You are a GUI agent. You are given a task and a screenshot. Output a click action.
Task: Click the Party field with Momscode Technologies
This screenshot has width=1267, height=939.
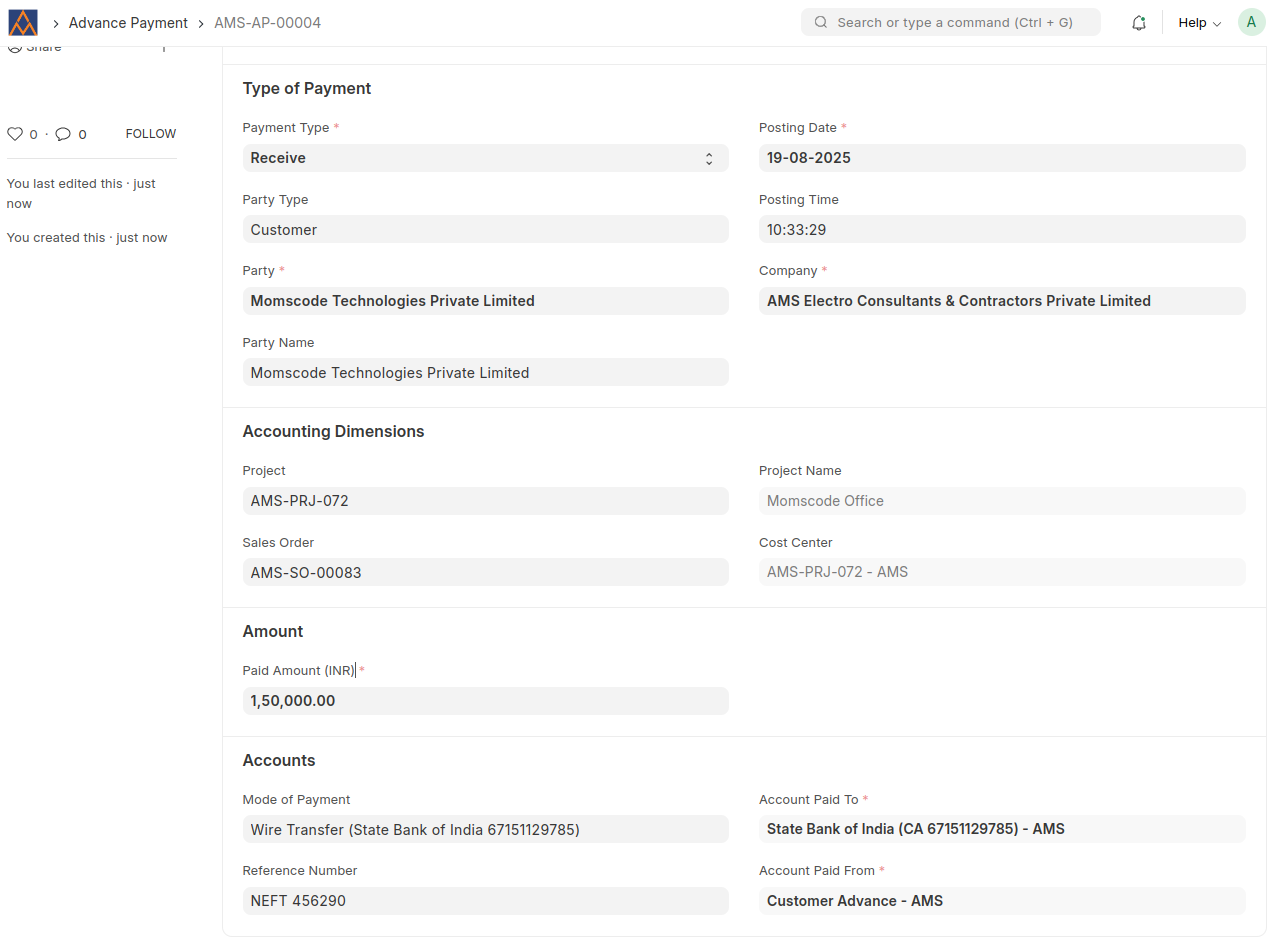point(485,301)
